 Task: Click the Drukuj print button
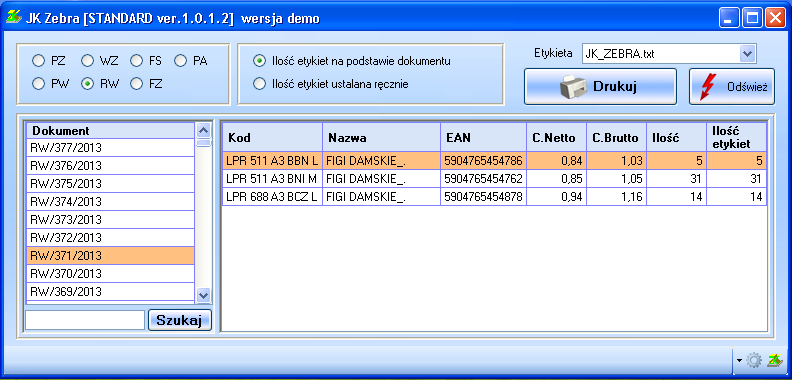[x=600, y=86]
